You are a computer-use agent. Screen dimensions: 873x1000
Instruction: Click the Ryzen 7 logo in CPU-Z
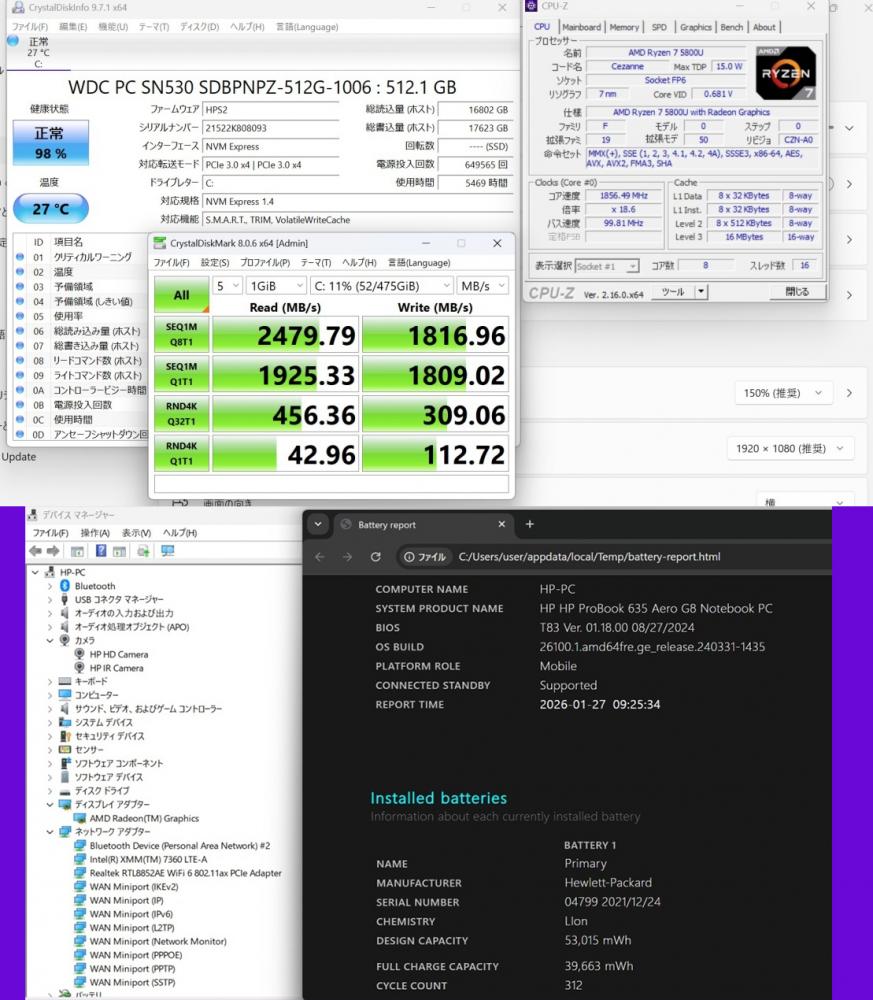(x=786, y=73)
